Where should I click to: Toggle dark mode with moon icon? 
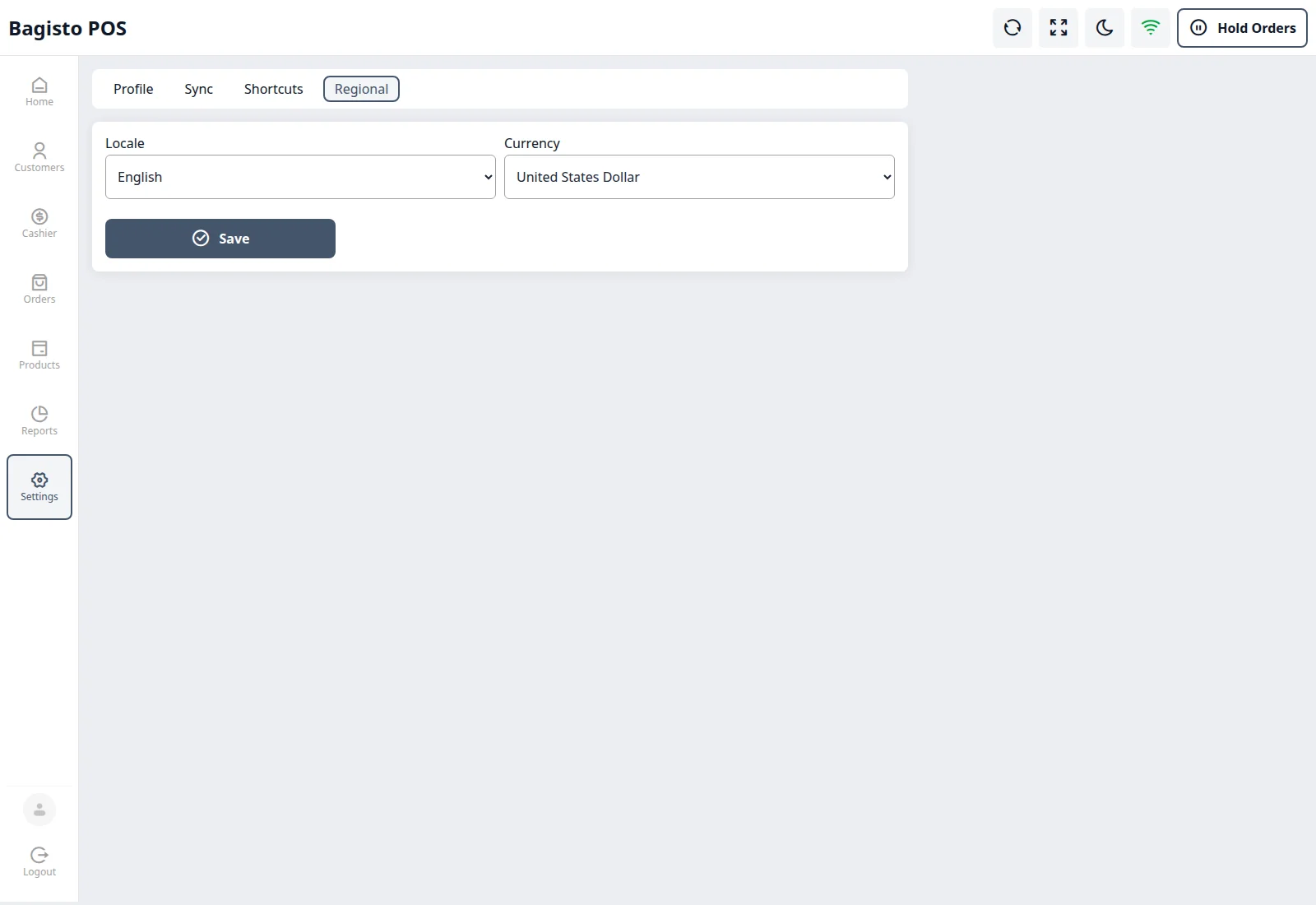[x=1105, y=28]
